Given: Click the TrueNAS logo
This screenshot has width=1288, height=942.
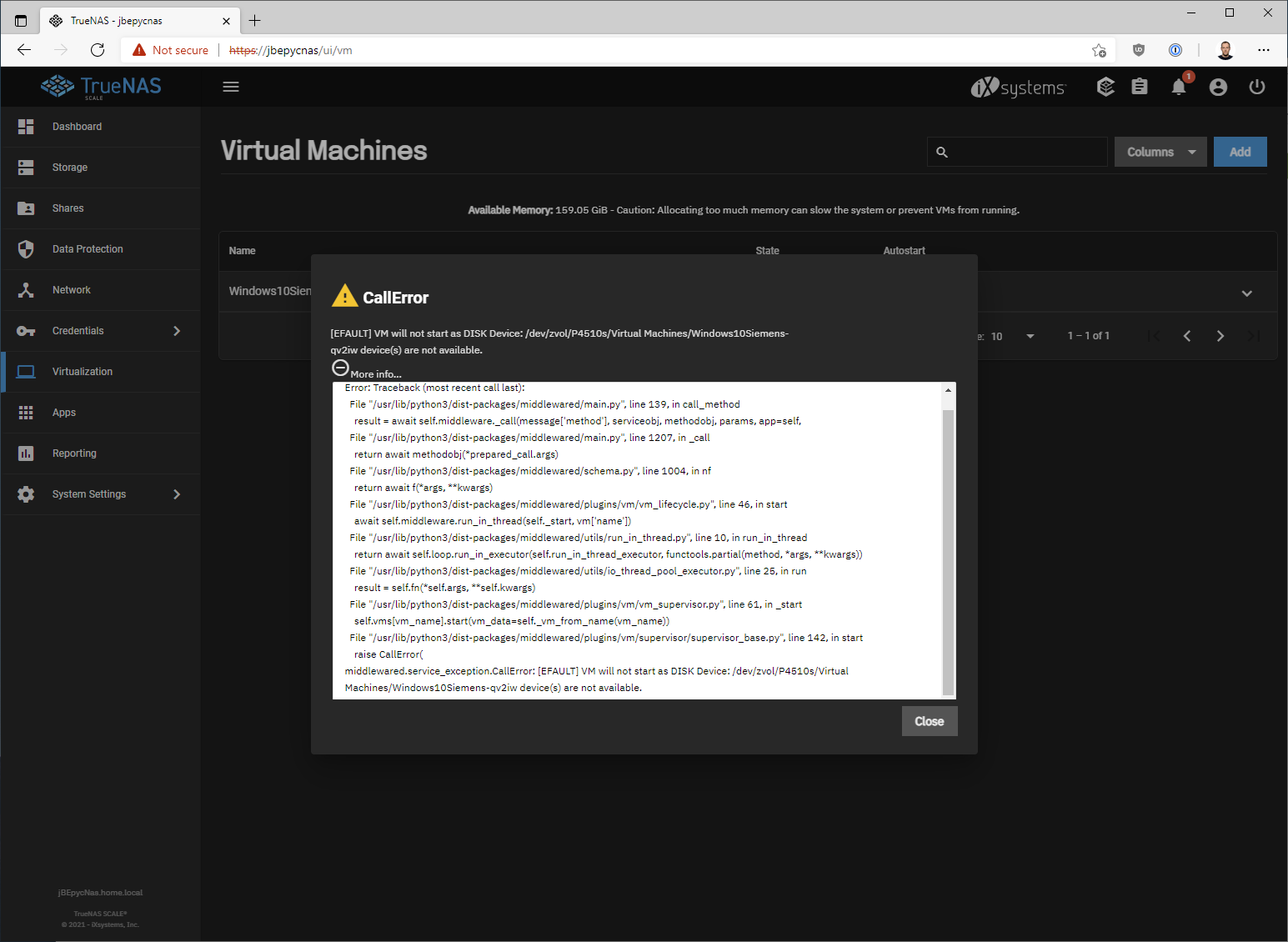Looking at the screenshot, I should pos(101,87).
